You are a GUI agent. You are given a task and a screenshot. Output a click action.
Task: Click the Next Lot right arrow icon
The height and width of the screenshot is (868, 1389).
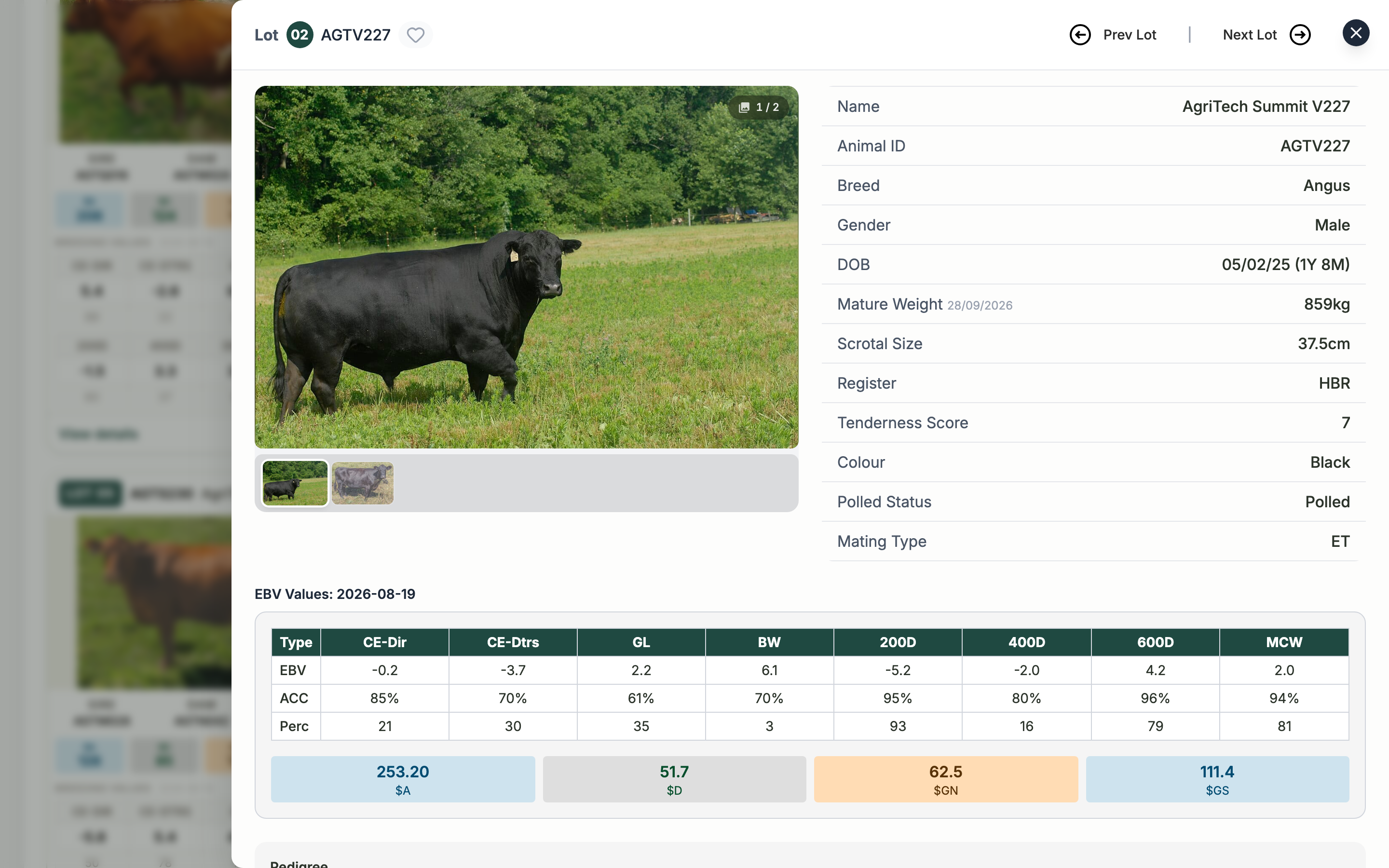(x=1300, y=35)
